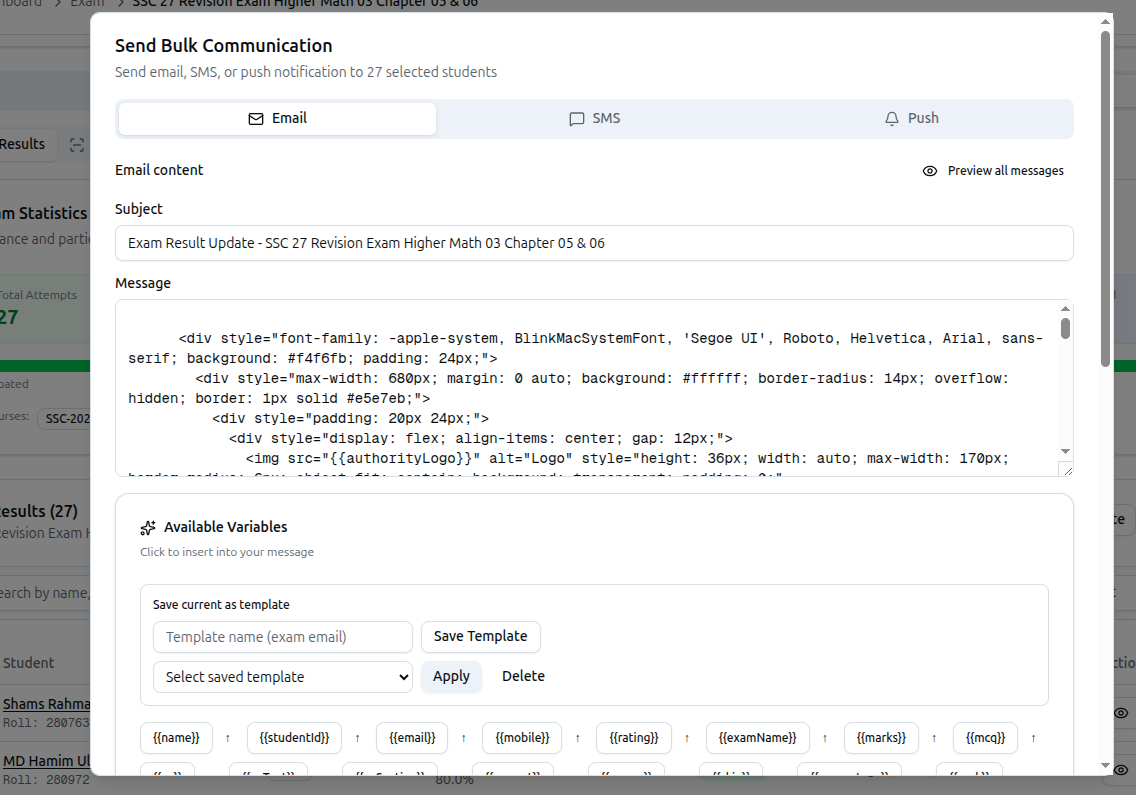
Task: Insert the {{name}} variable
Action: coord(176,738)
